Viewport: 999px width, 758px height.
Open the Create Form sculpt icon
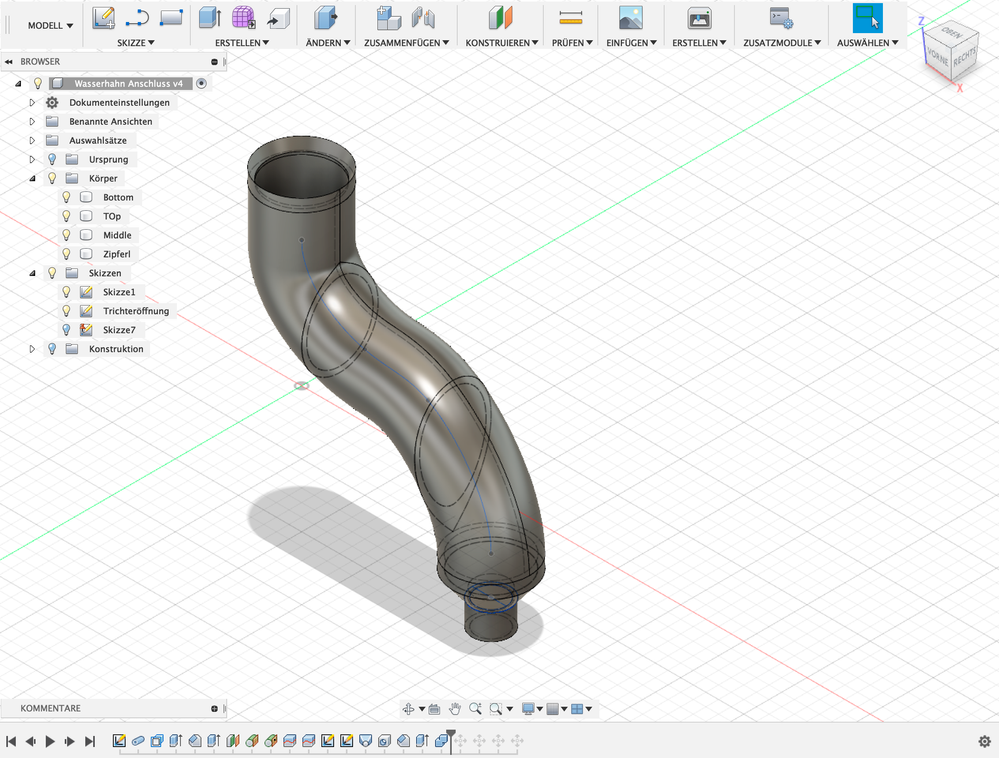(x=243, y=18)
